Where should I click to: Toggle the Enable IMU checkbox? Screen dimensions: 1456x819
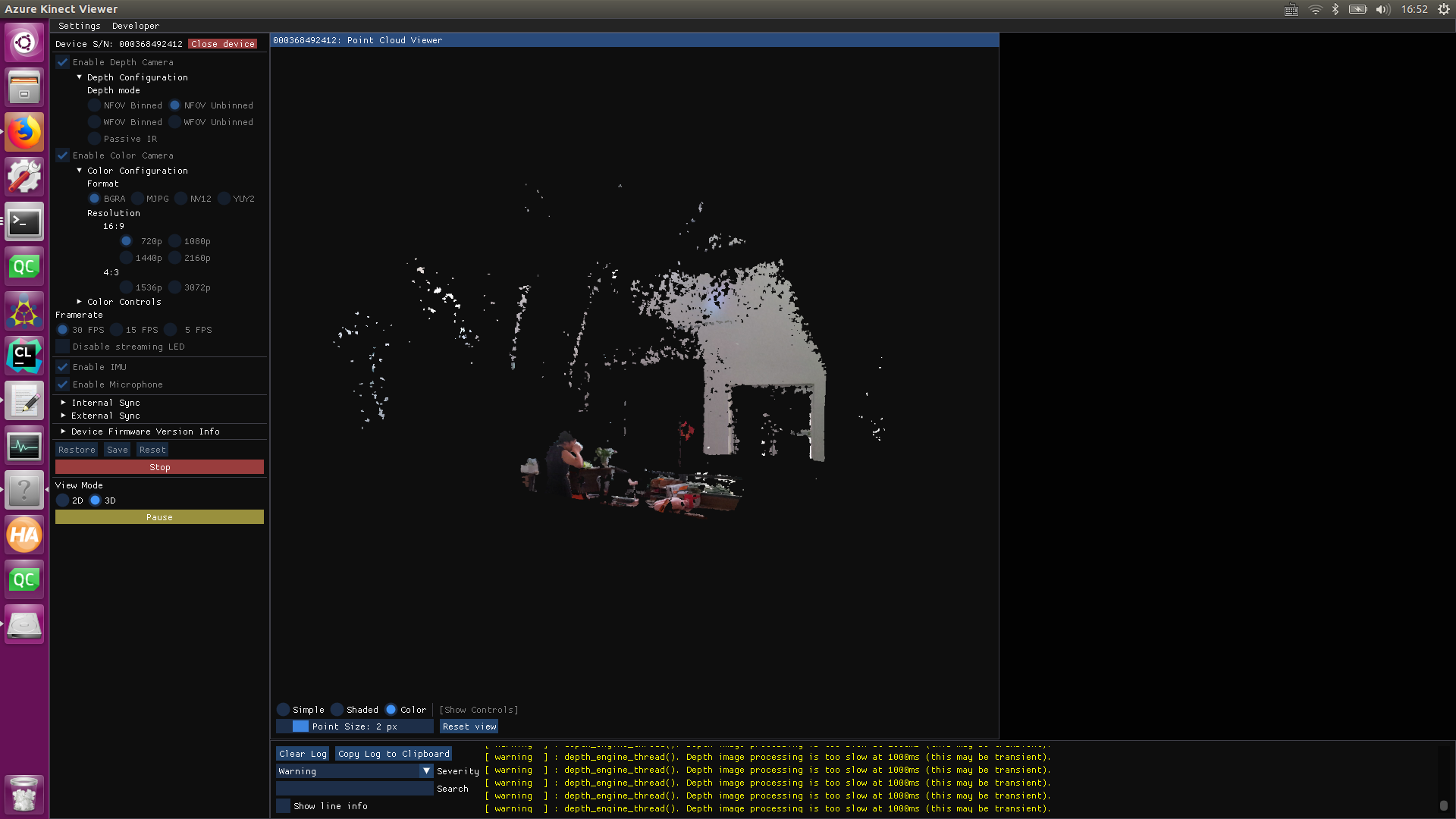[x=63, y=367]
